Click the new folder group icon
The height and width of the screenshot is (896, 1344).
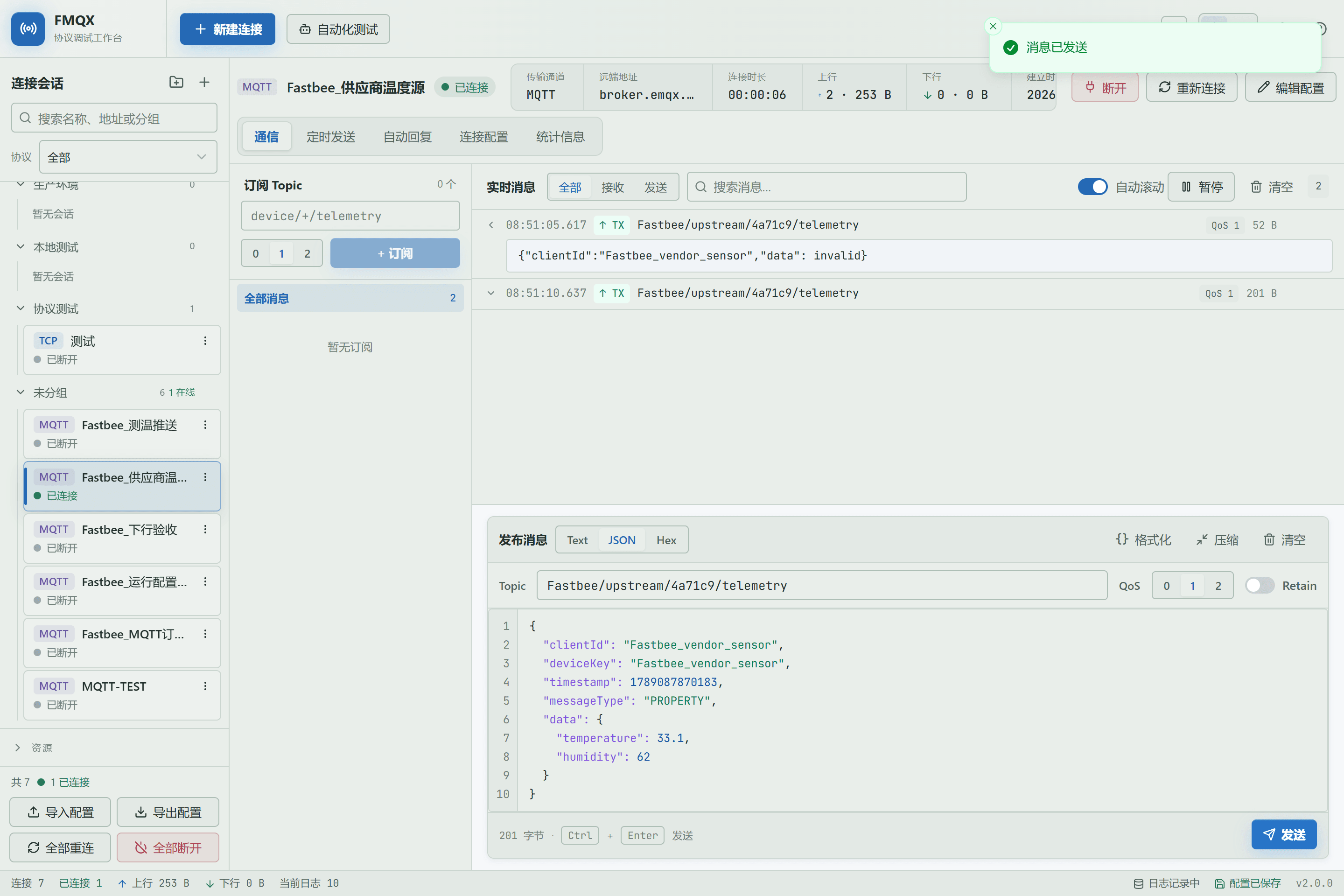pyautogui.click(x=176, y=82)
